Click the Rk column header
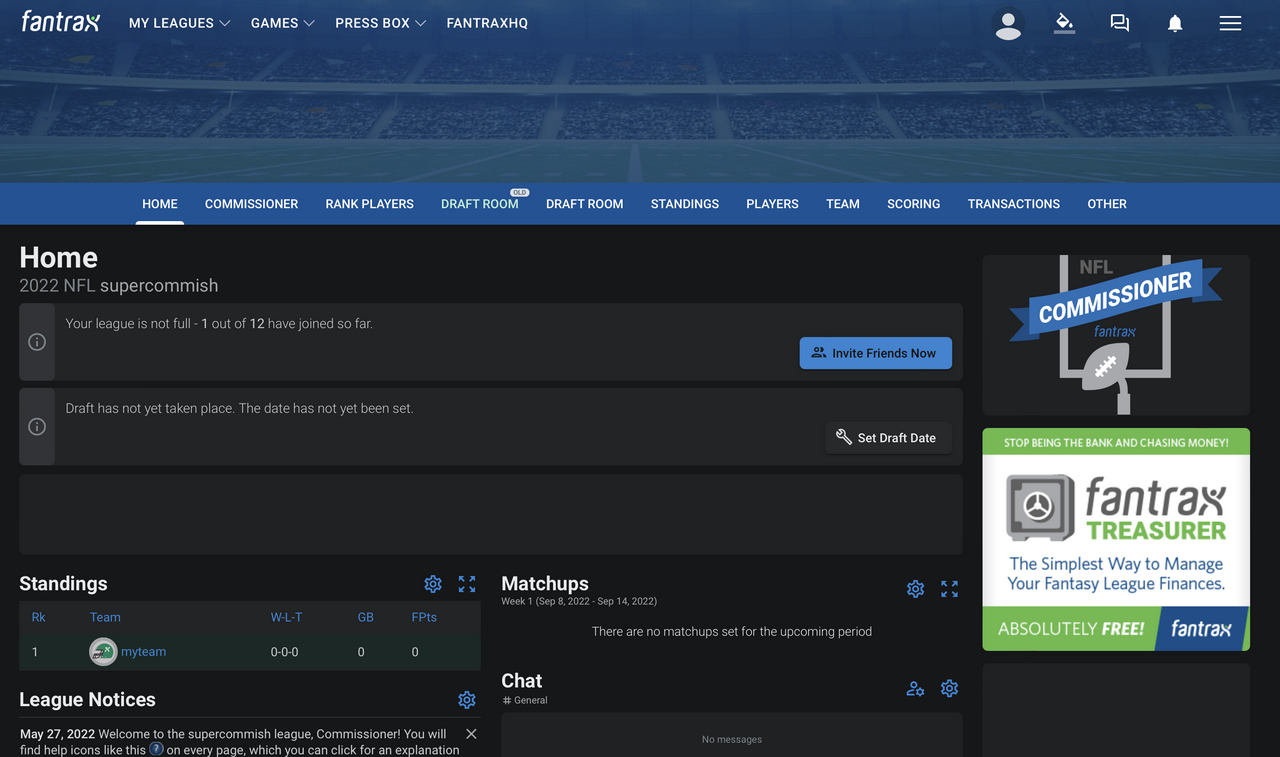1280x757 pixels. point(38,617)
